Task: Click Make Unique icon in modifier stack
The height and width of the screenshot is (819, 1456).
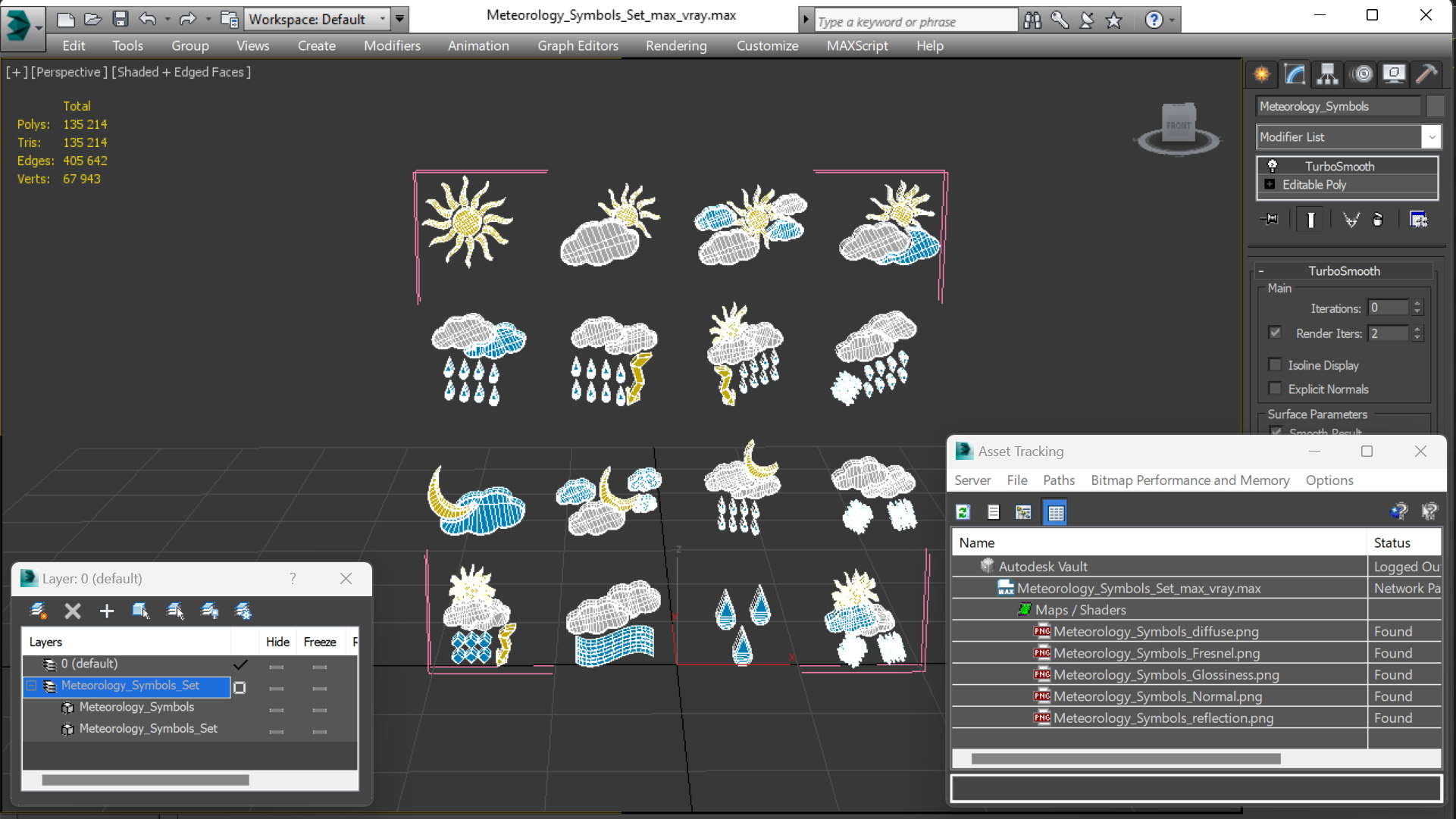Action: point(1351,220)
